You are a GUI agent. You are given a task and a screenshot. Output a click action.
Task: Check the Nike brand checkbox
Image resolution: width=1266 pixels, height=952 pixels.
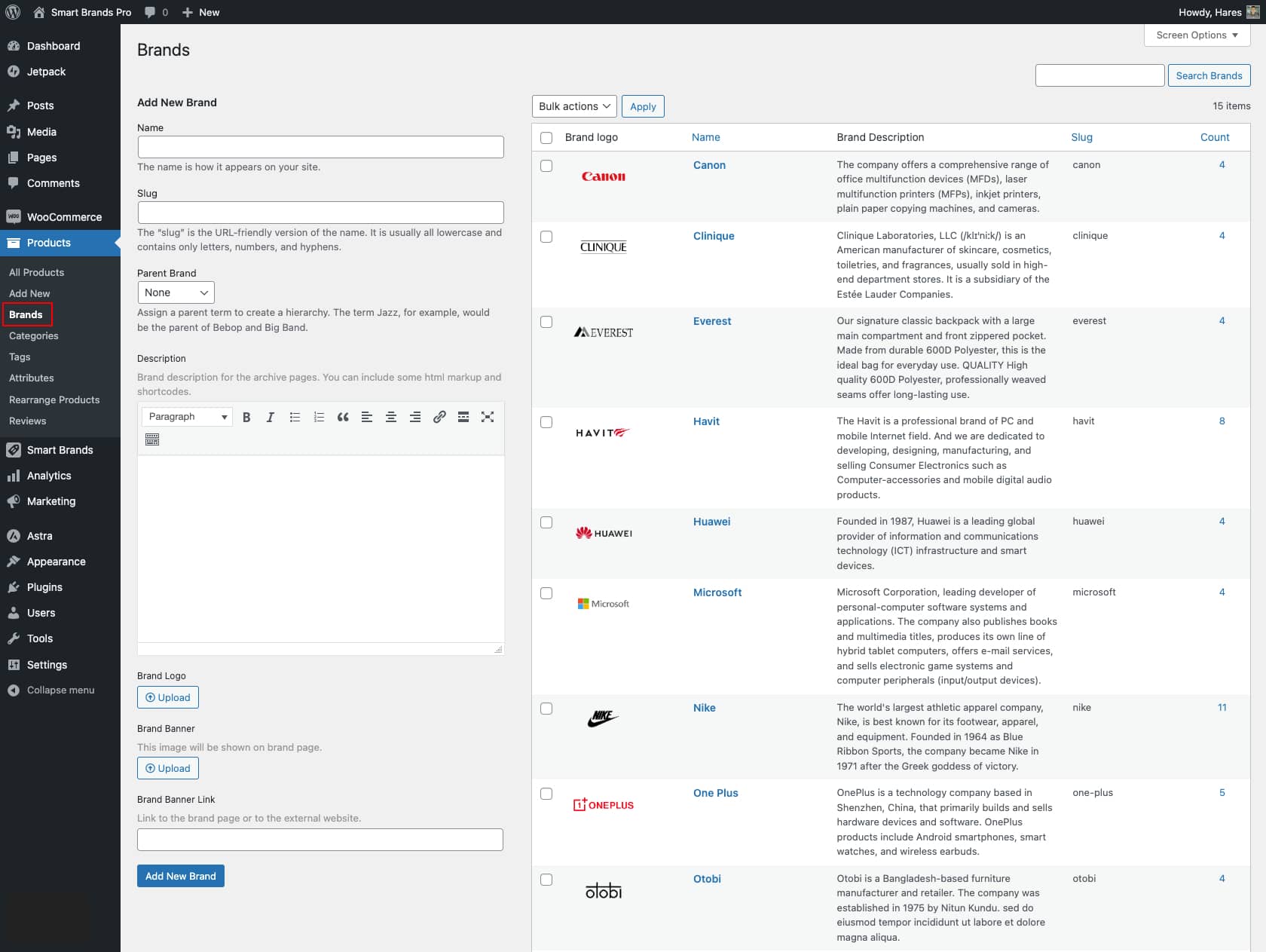click(x=546, y=709)
